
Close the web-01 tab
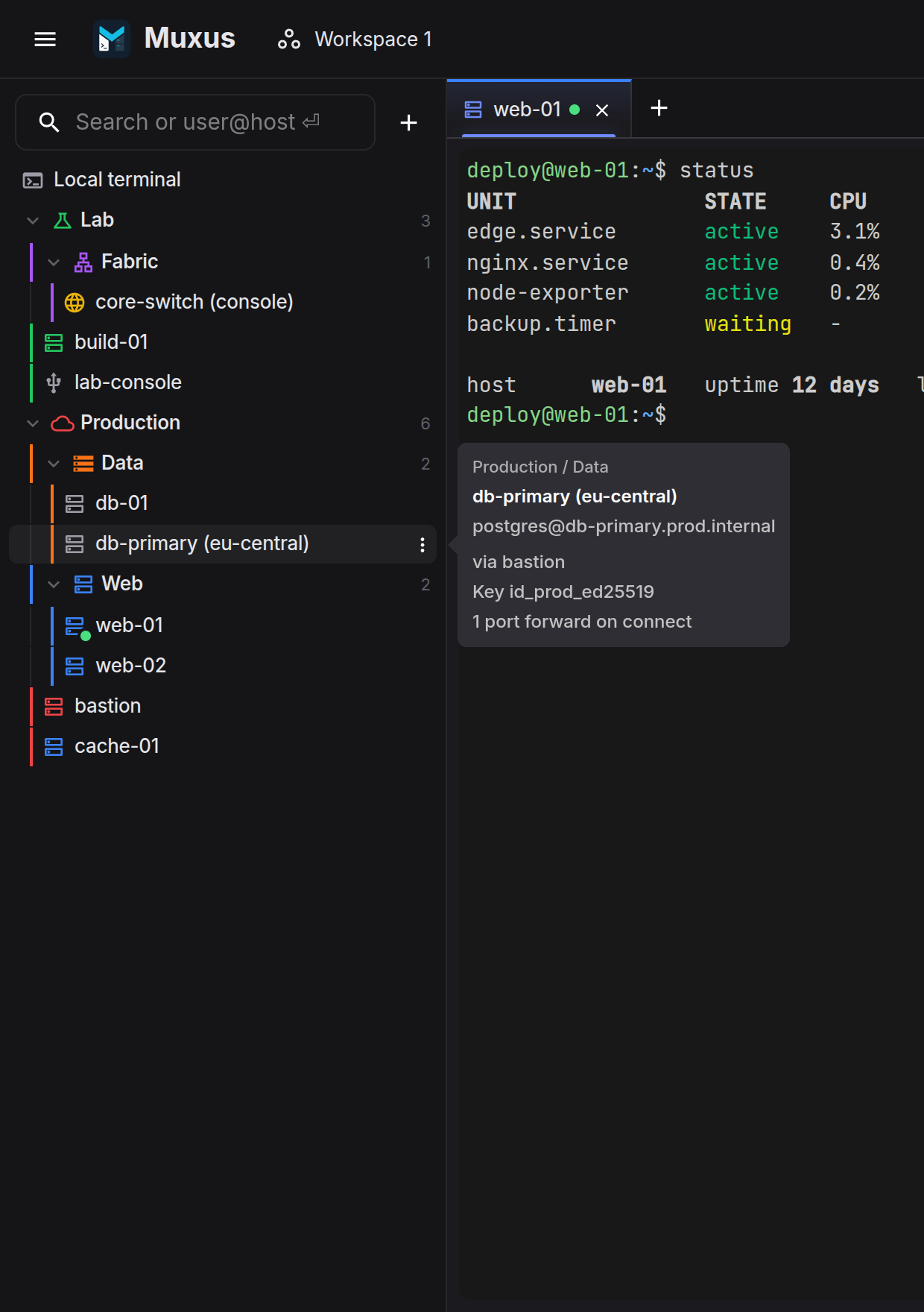602,110
